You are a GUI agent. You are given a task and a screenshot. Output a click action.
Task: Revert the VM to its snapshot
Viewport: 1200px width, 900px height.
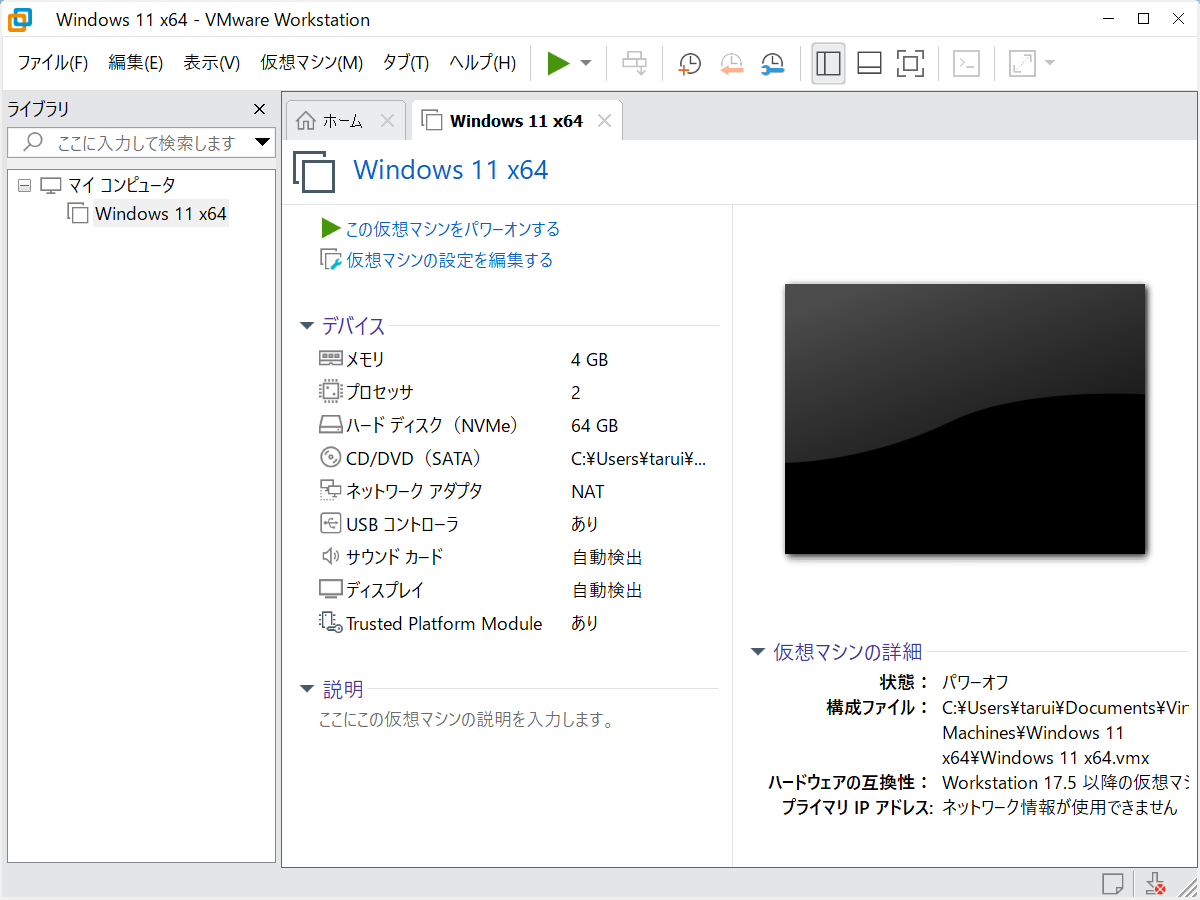click(730, 62)
